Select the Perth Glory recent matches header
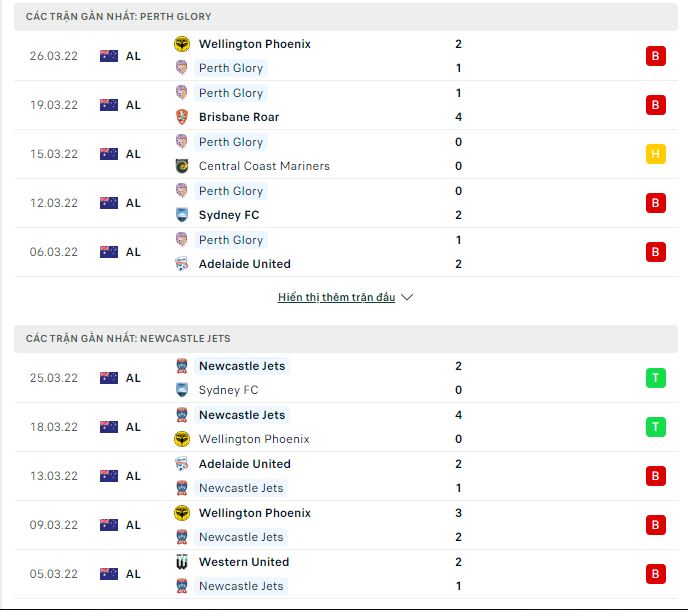The width and height of the screenshot is (688, 610). pyautogui.click(x=119, y=17)
